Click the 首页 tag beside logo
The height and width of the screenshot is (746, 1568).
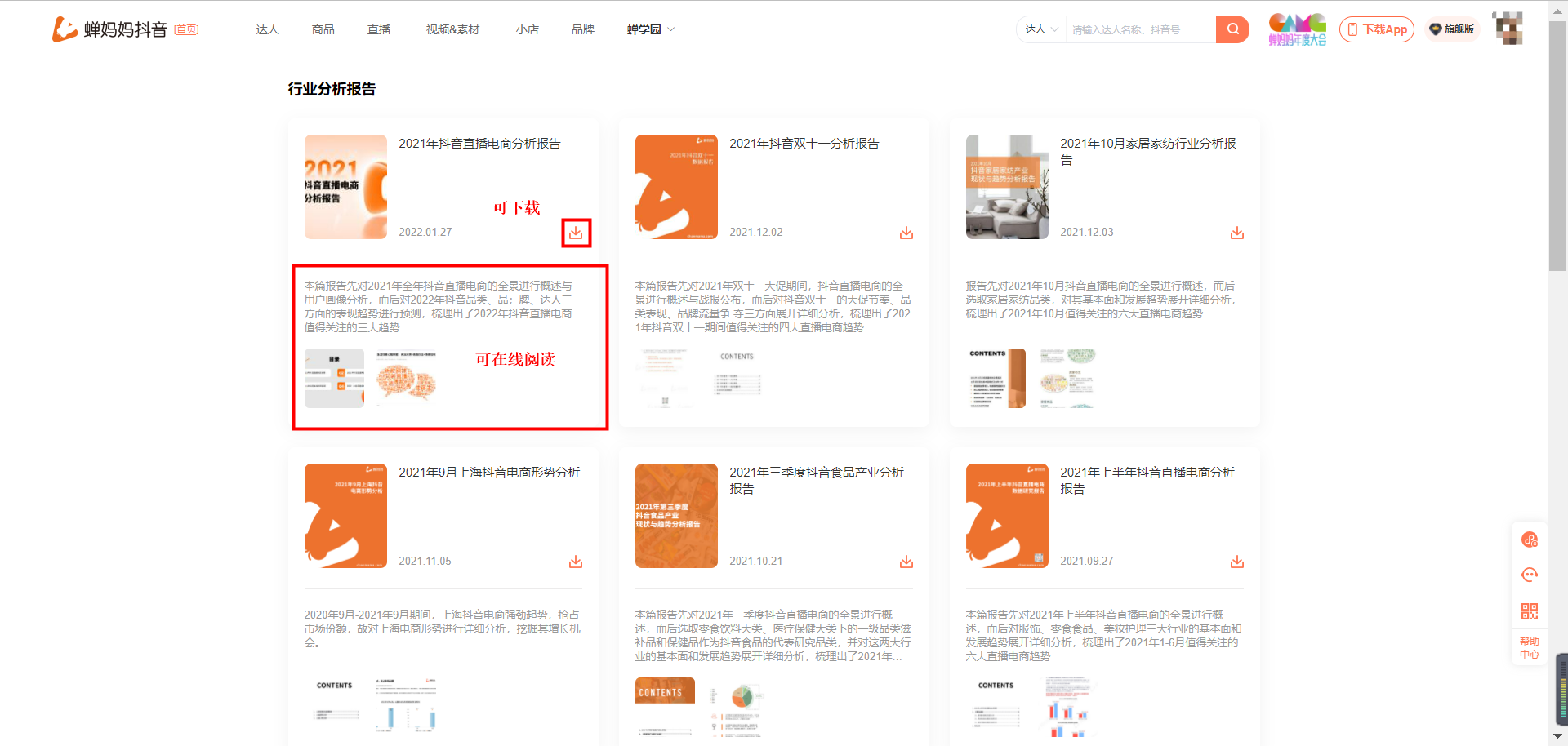[187, 29]
